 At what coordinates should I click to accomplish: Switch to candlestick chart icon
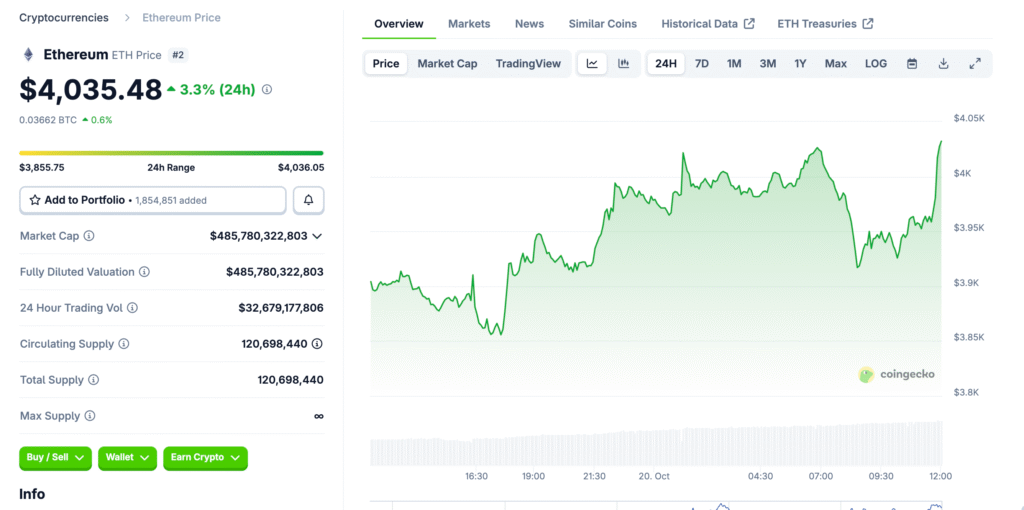pyautogui.click(x=624, y=64)
